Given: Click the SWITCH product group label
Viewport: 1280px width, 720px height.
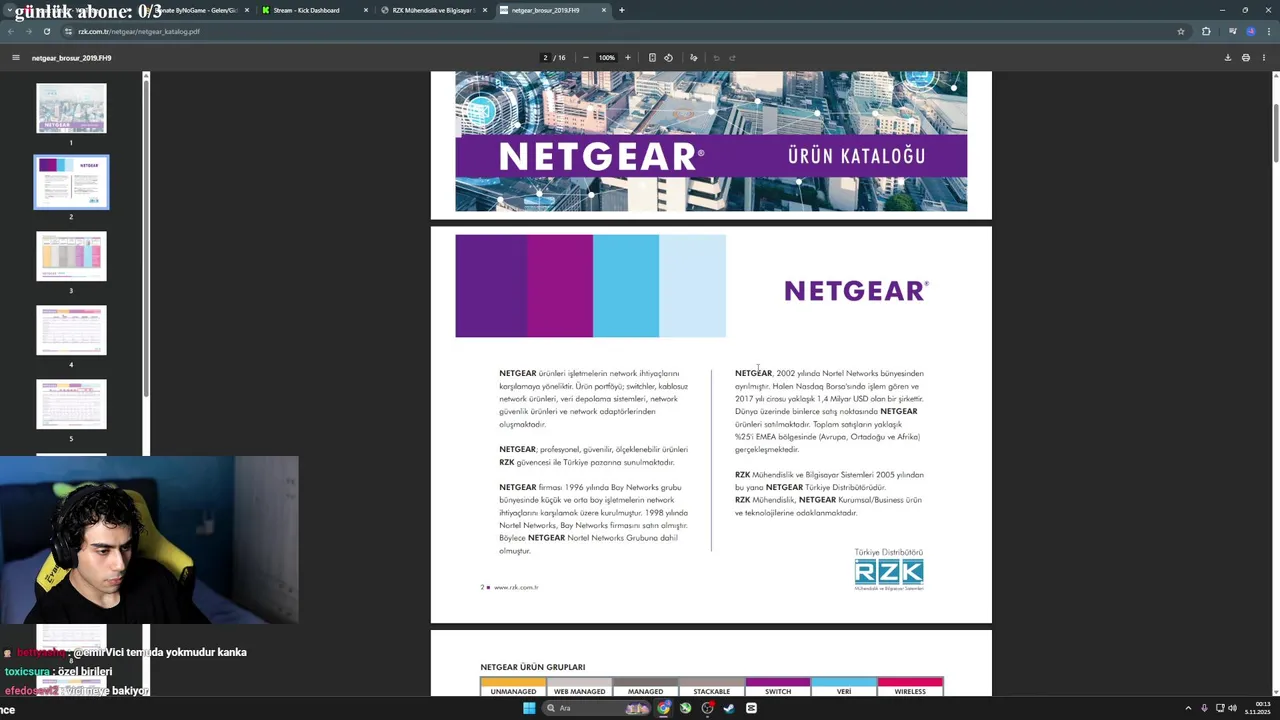Looking at the screenshot, I should [778, 691].
